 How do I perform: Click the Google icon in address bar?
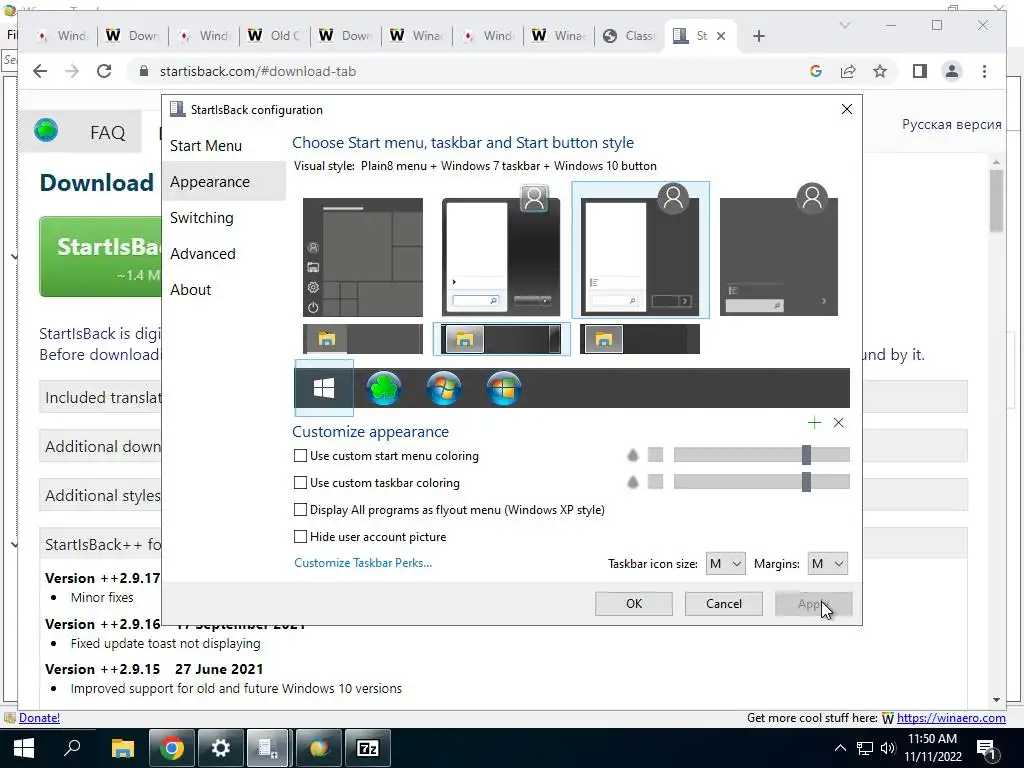point(816,71)
